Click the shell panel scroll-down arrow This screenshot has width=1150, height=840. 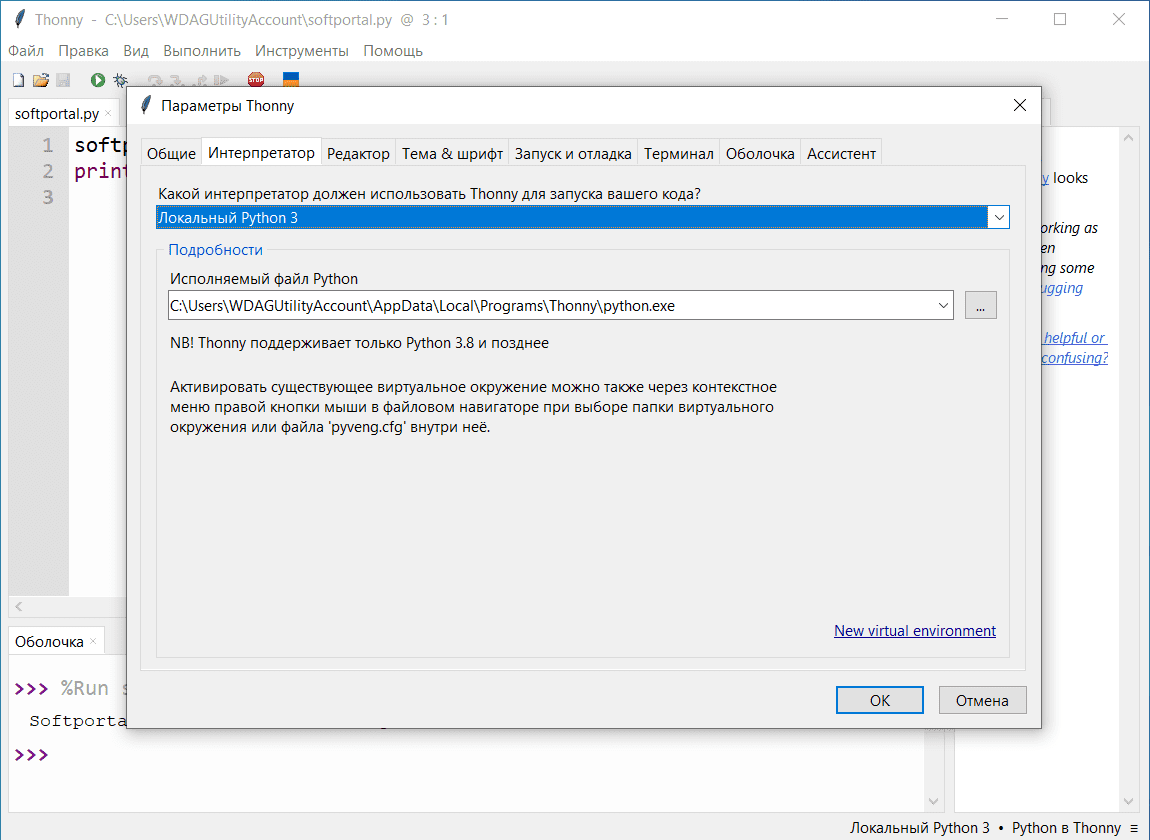tap(934, 801)
